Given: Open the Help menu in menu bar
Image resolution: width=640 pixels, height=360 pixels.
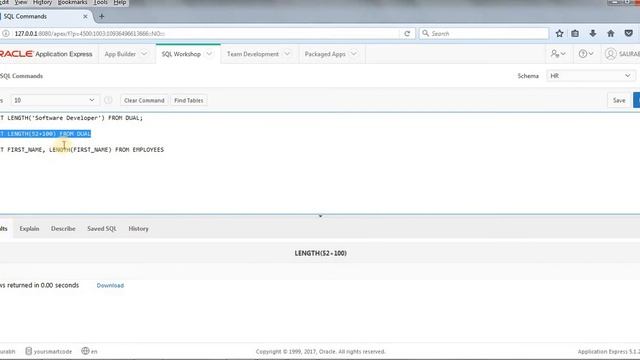Looking at the screenshot, I should point(120,2).
